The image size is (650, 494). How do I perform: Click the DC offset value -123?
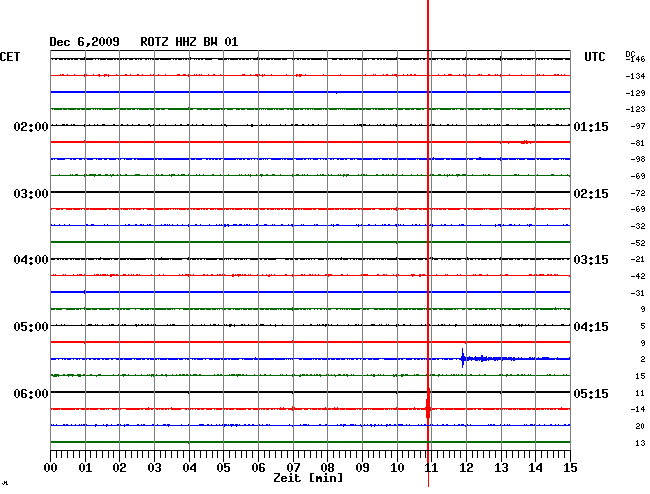pos(635,109)
